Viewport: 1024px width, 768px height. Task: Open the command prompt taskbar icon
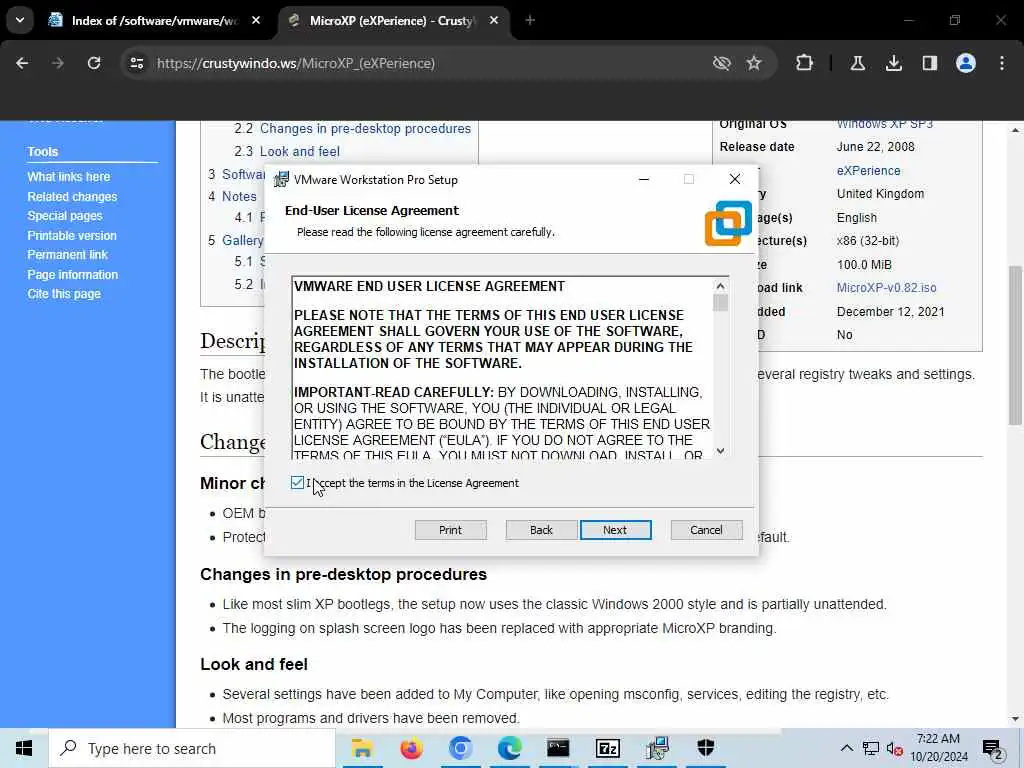(558, 748)
